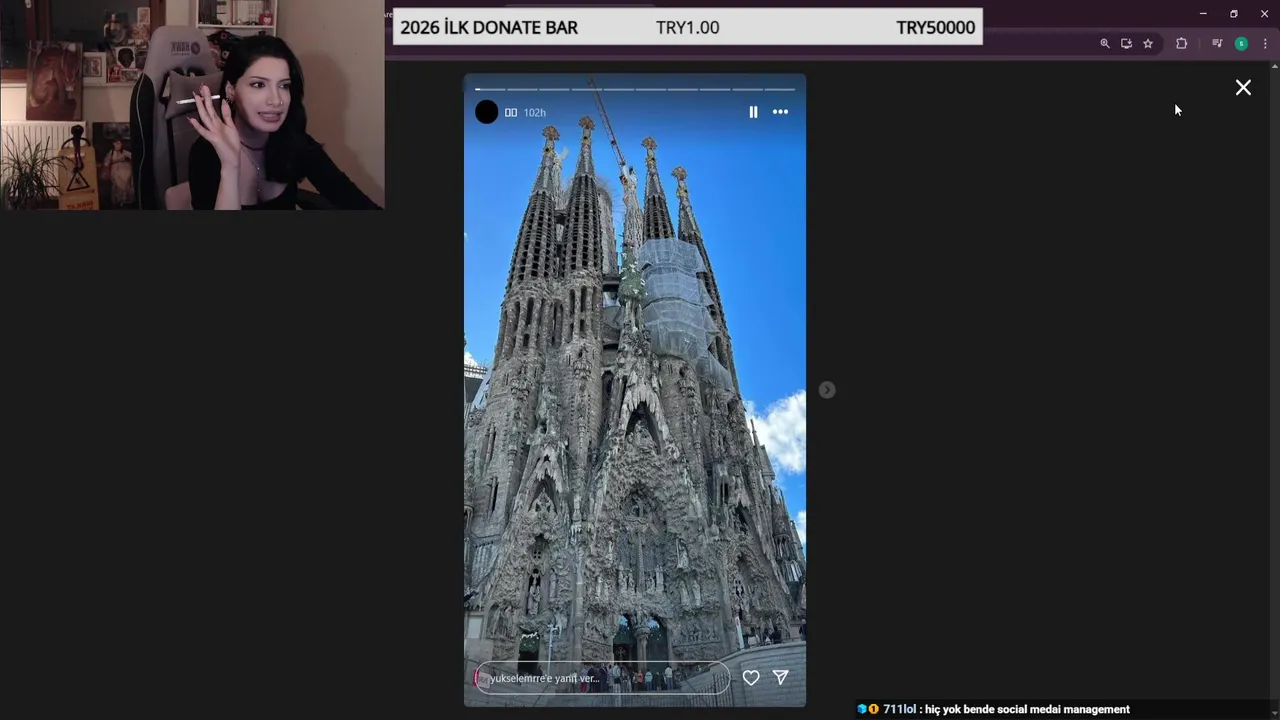Minimize the browser window
The width and height of the screenshot is (1280, 720).
[x=1203, y=14]
